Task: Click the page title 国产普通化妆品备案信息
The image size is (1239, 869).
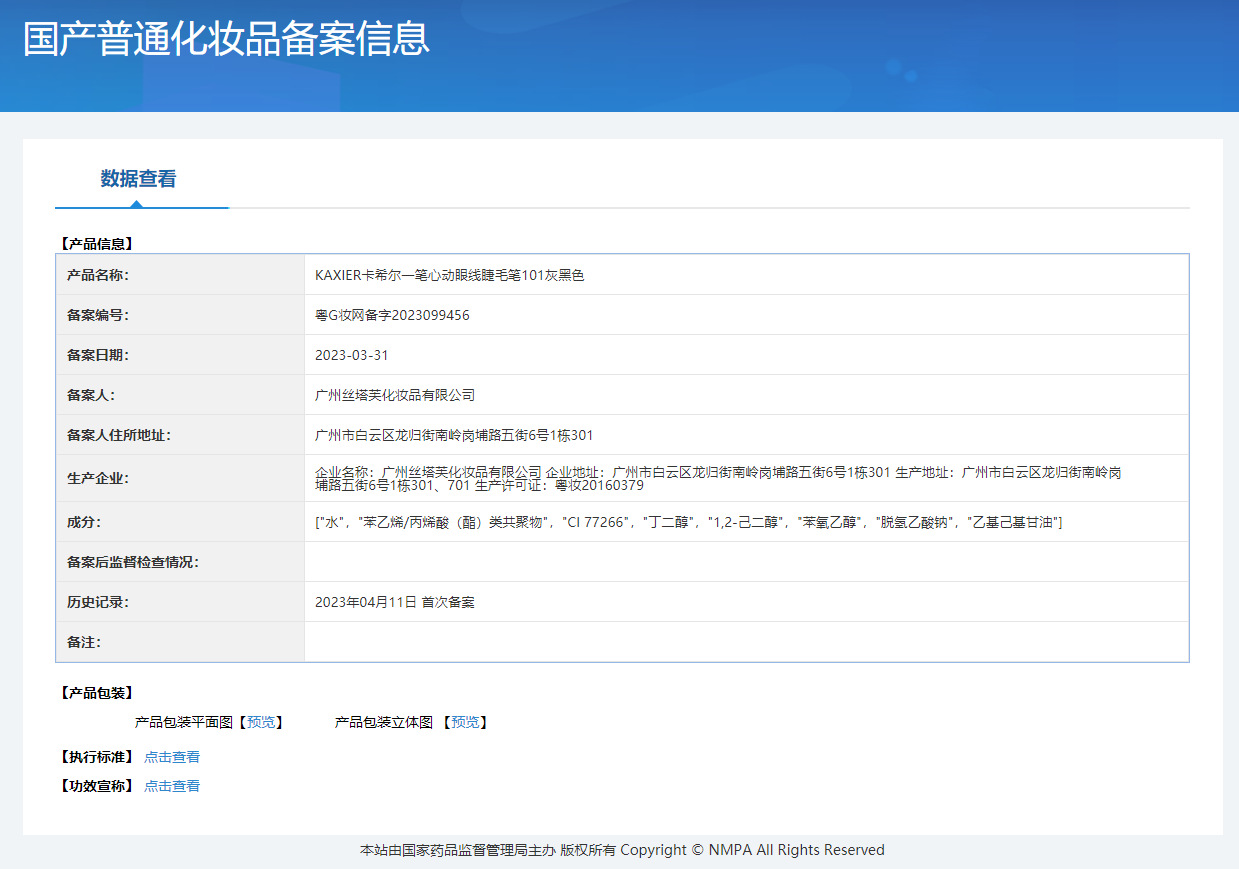Action: [226, 38]
